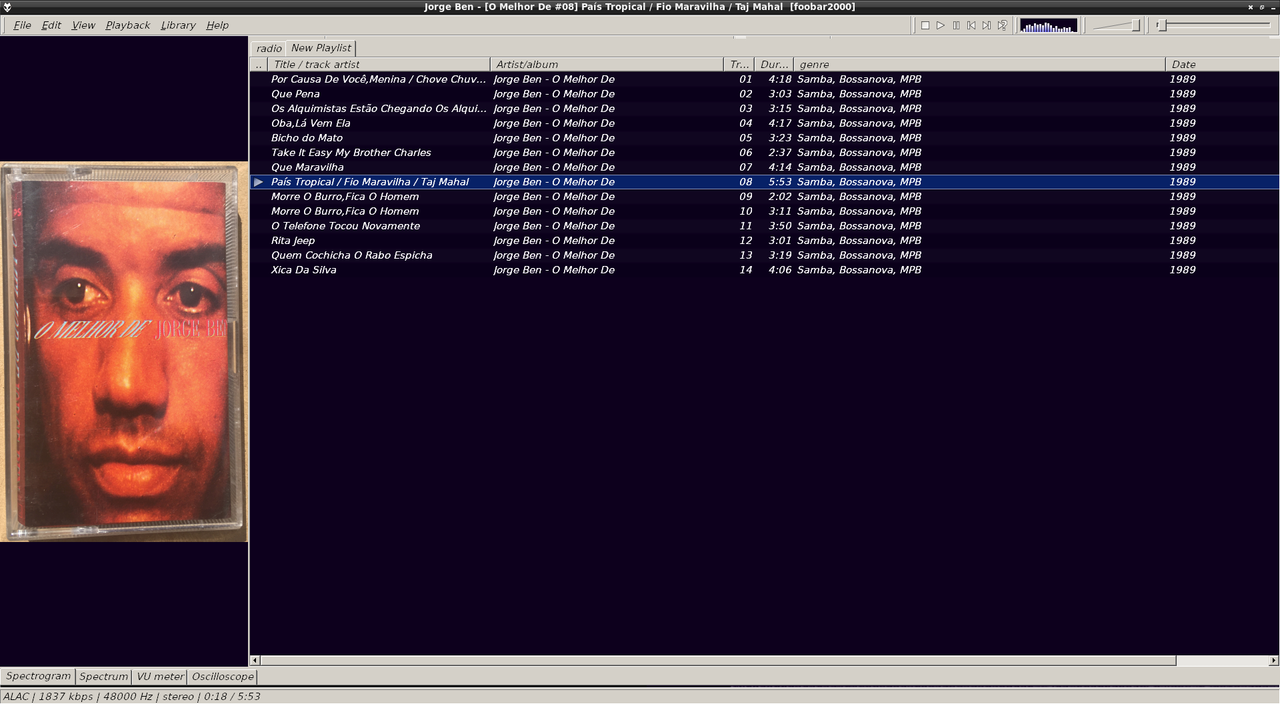Pause the current track

pyautogui.click(x=956, y=25)
